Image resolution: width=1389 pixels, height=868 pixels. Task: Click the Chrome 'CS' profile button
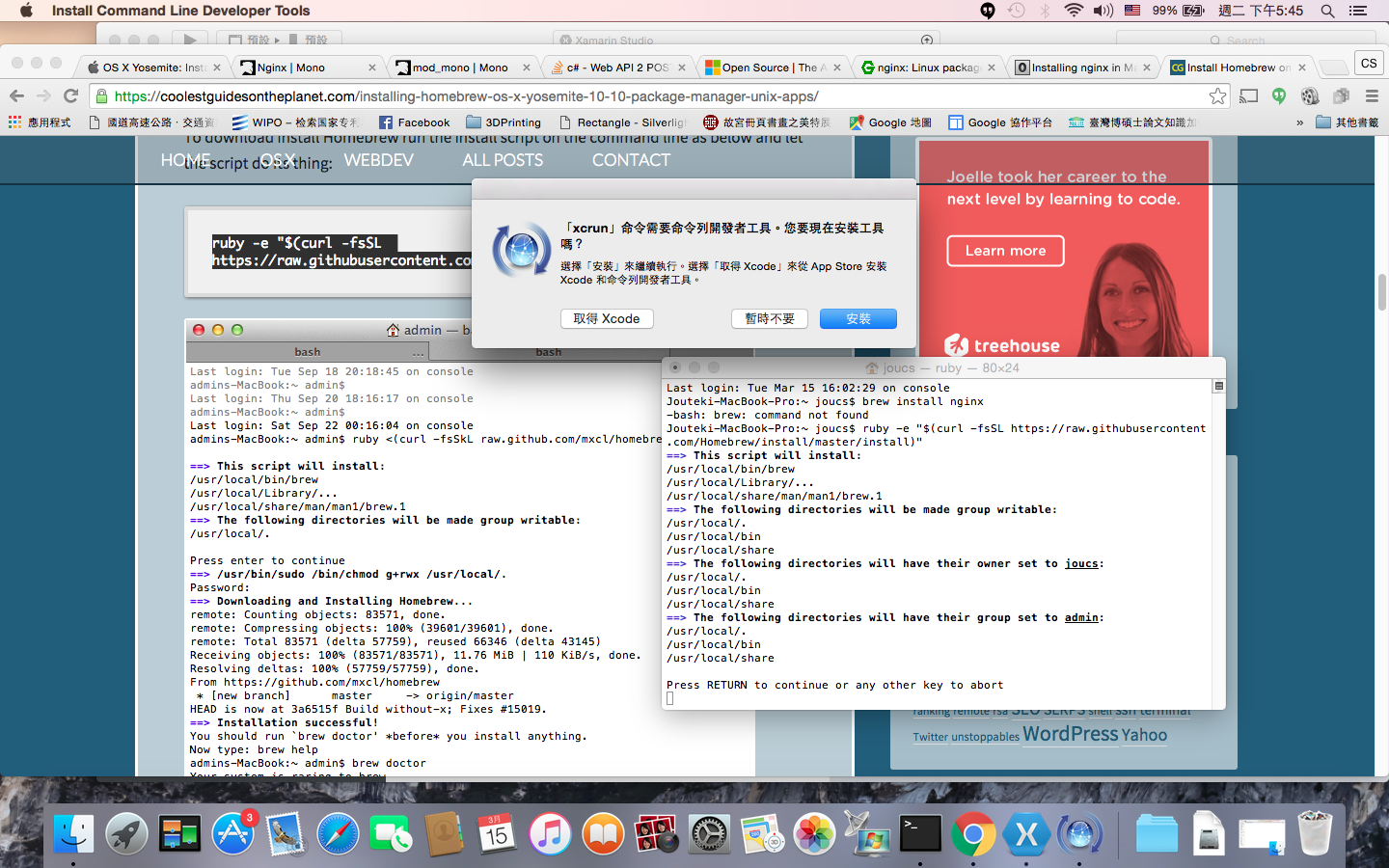[1369, 63]
